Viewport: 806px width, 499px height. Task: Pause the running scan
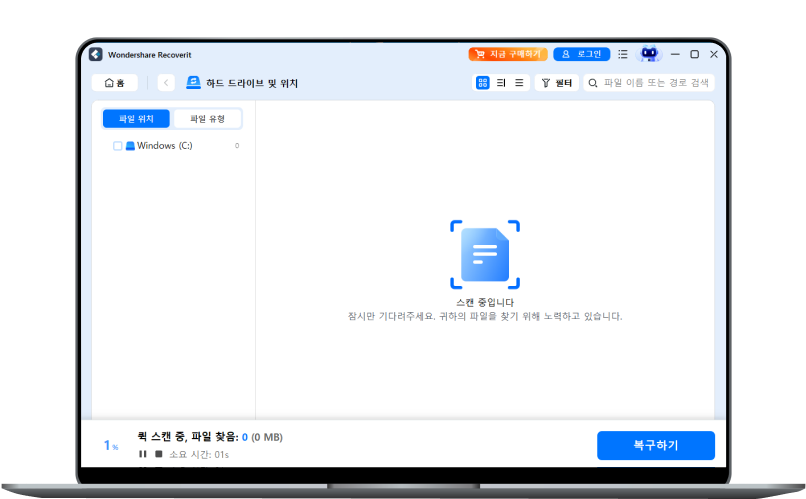pyautogui.click(x=143, y=454)
